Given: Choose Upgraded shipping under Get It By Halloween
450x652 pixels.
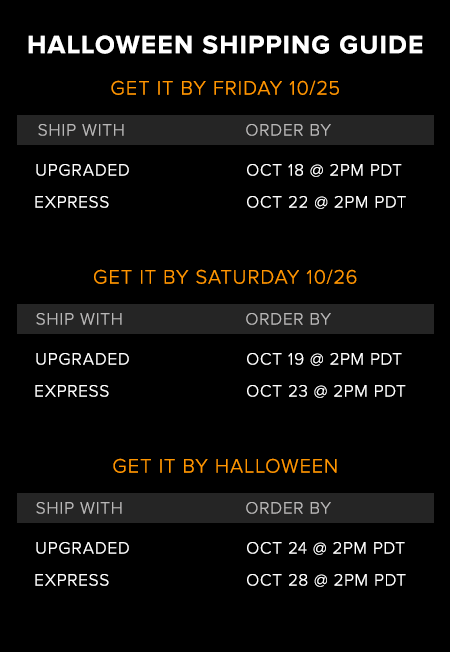Looking at the screenshot, I should [x=82, y=548].
